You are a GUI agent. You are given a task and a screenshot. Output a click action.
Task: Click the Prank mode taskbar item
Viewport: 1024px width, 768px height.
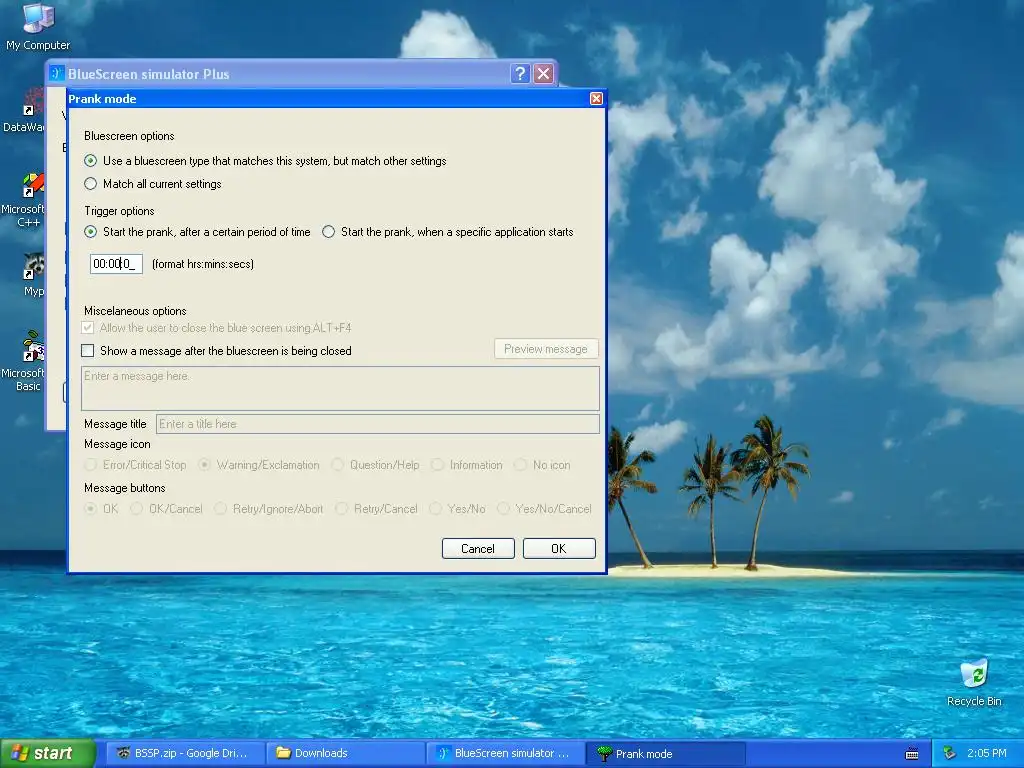665,754
